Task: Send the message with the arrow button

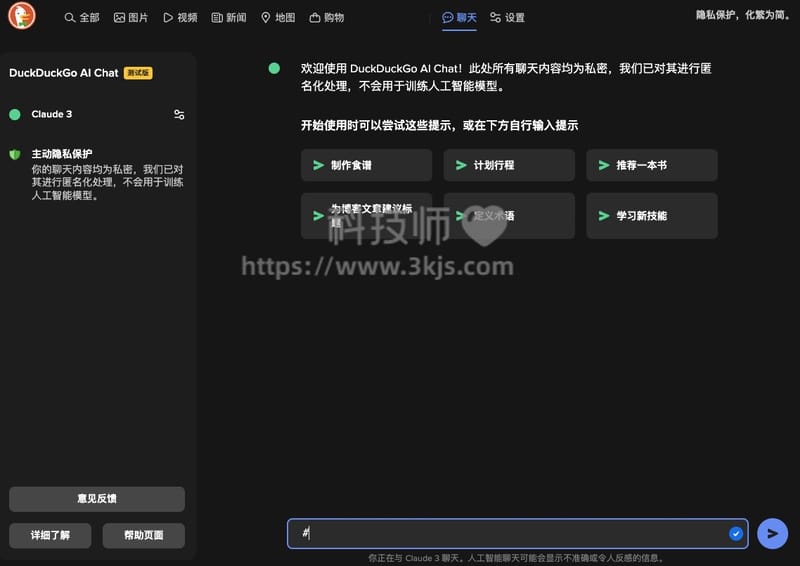Action: pyautogui.click(x=772, y=534)
